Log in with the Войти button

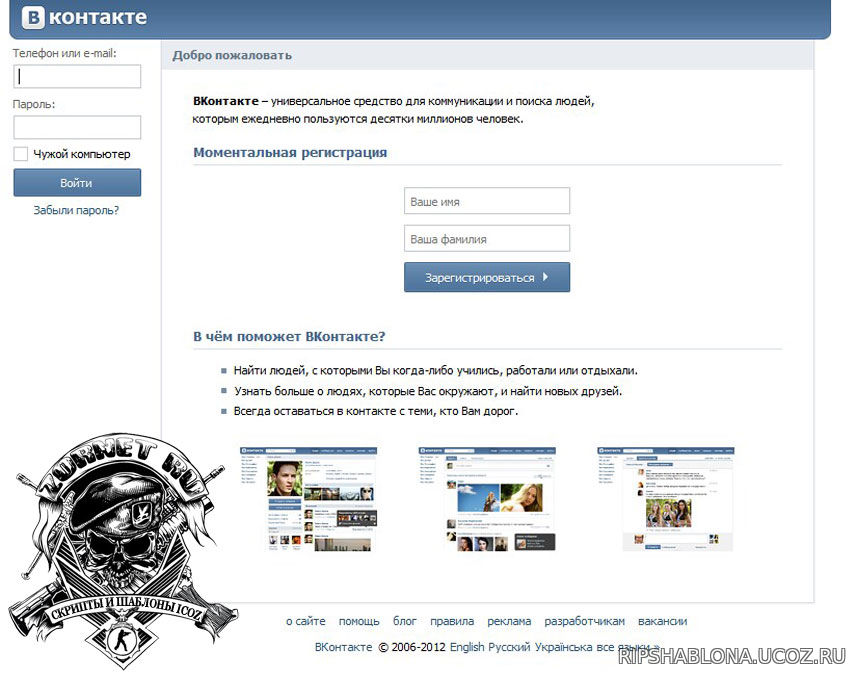click(77, 182)
